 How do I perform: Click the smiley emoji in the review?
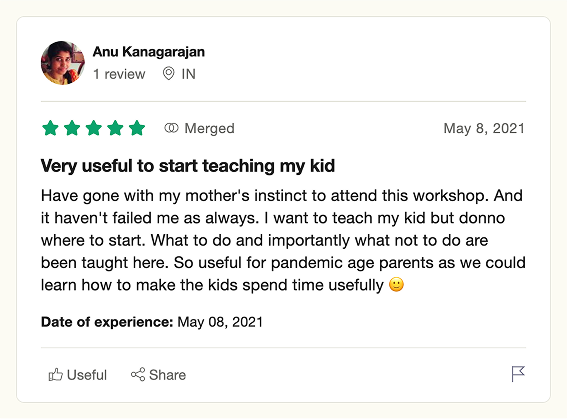[x=396, y=285]
